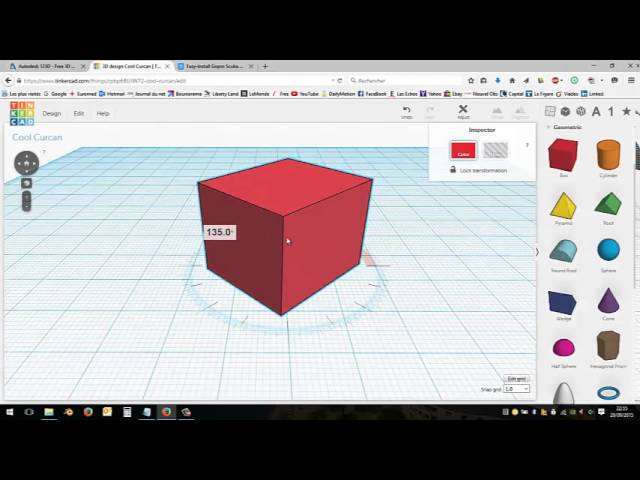This screenshot has height=480, width=640.
Task: Click the taskbar clock
Action: (621, 412)
